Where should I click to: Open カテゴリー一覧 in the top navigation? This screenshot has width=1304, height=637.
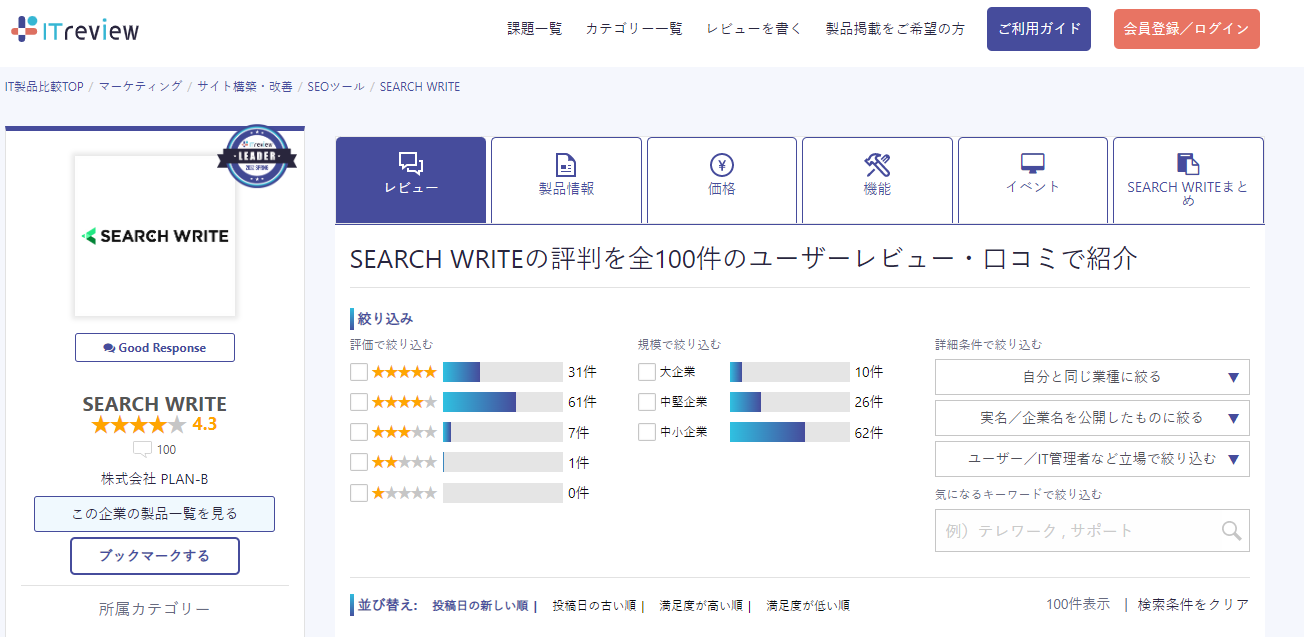(x=634, y=29)
